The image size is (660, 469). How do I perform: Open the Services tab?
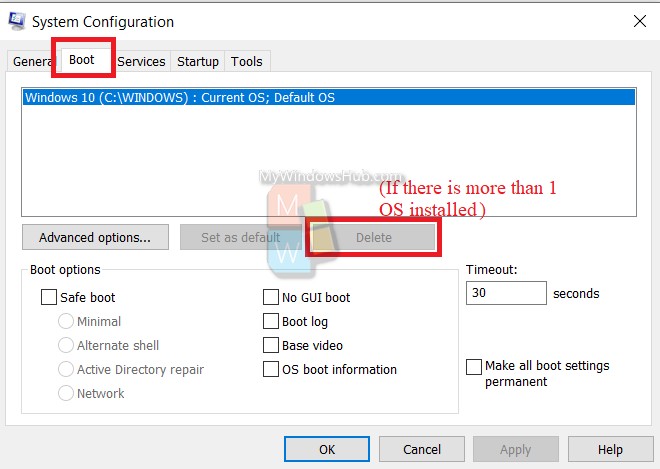[141, 61]
